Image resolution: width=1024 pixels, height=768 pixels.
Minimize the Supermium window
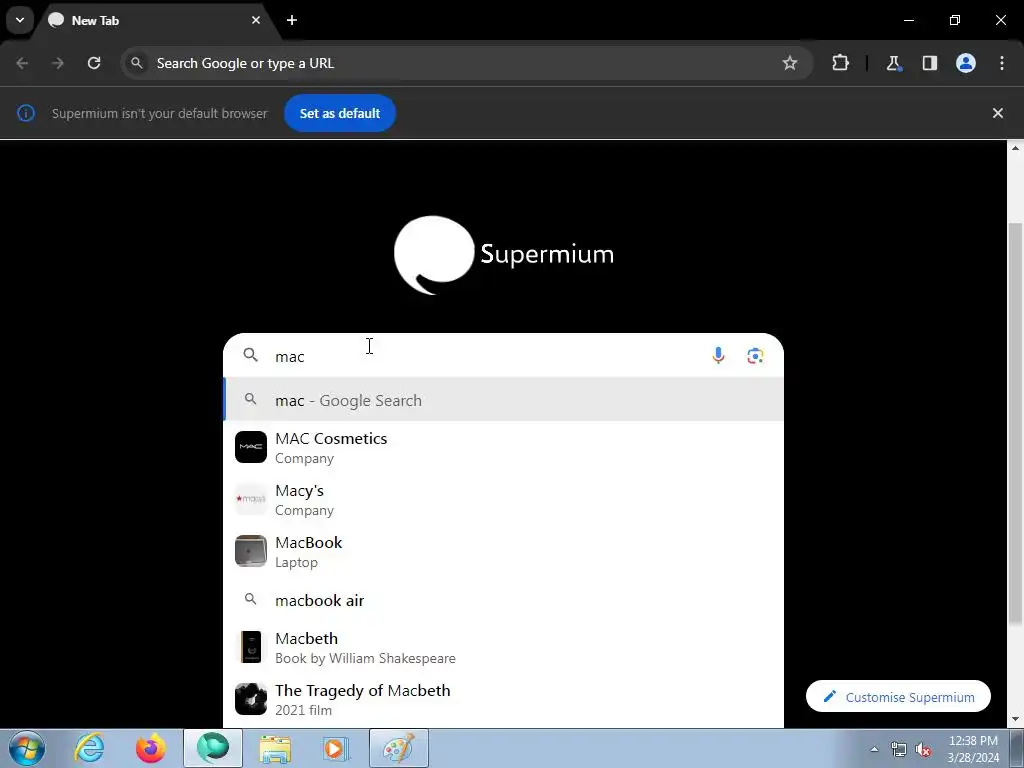[x=908, y=20]
